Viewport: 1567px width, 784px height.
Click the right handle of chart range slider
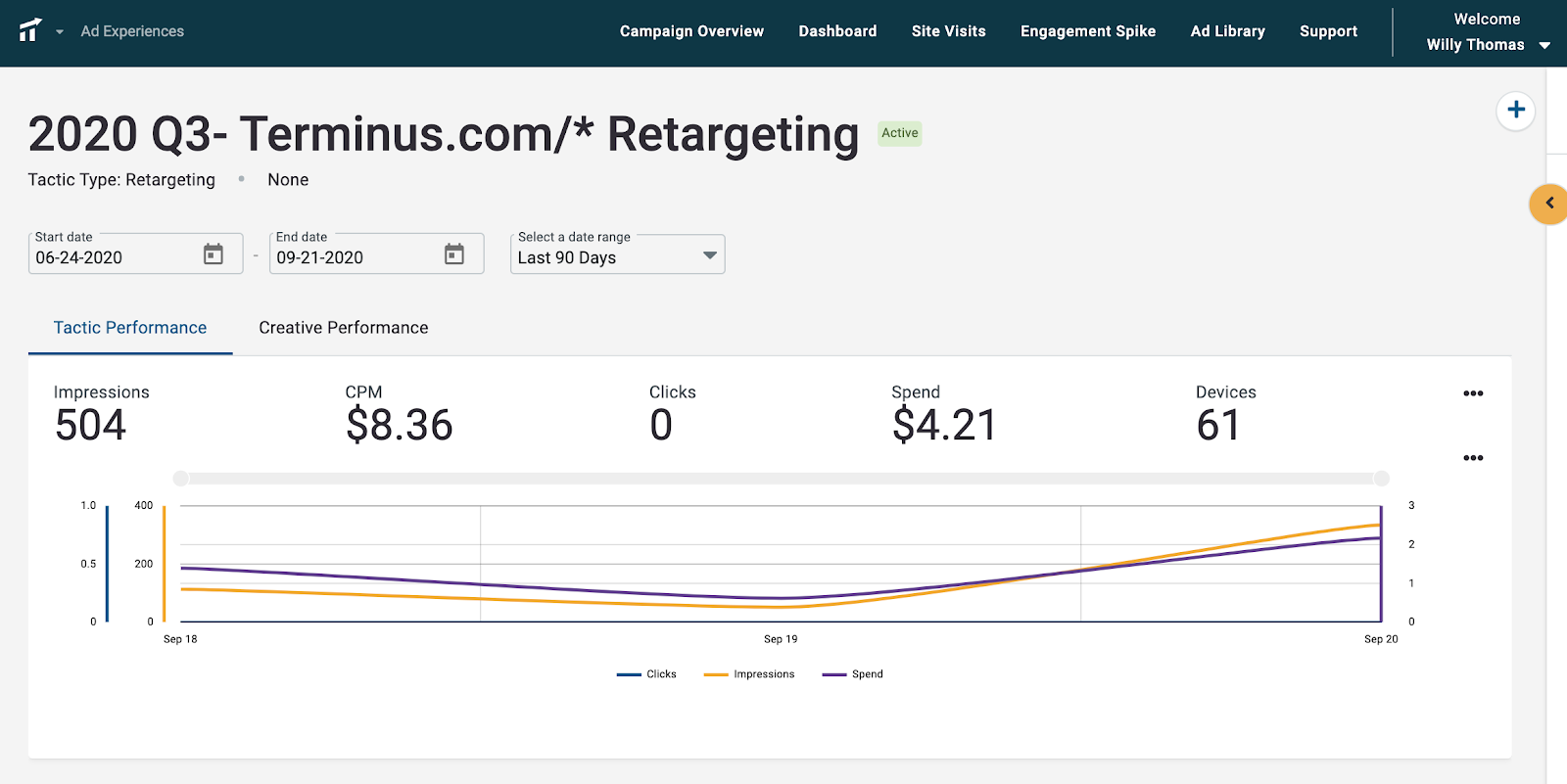(1381, 479)
